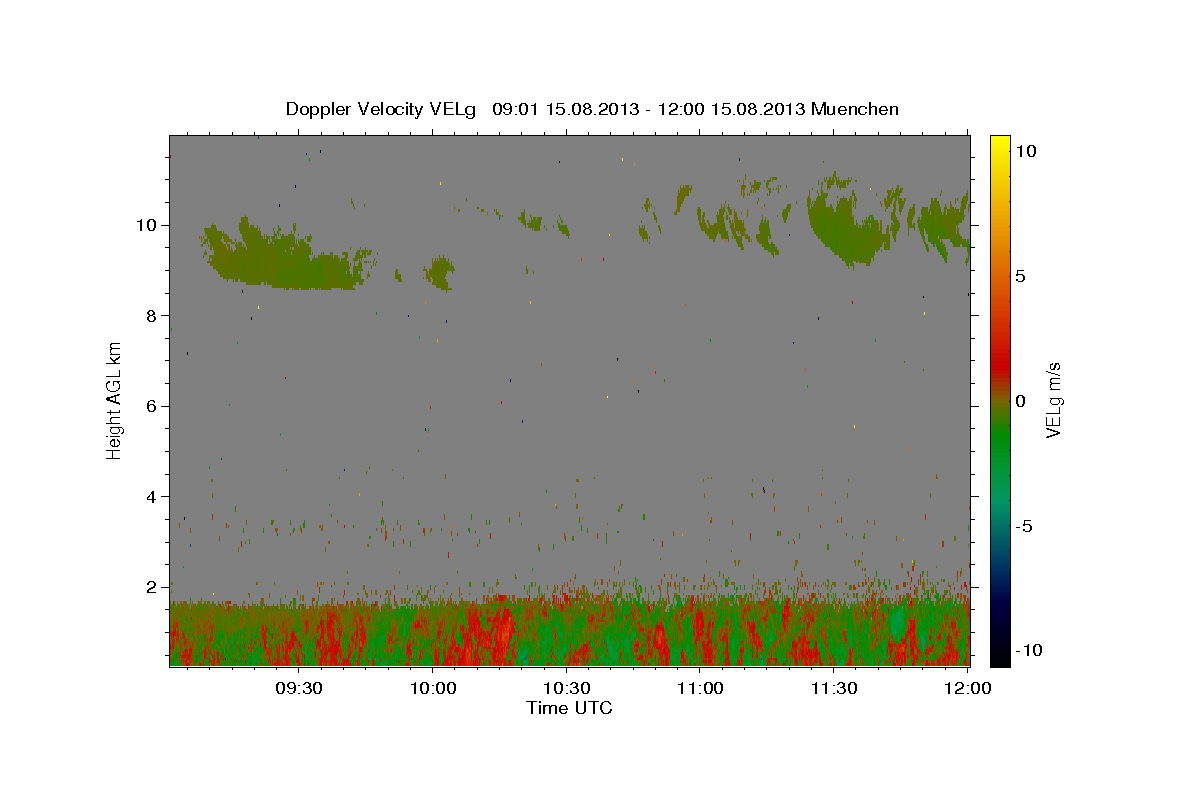The image size is (1200, 800).
Task: Click the colorbar value -10 at bottom
Action: click(1029, 650)
